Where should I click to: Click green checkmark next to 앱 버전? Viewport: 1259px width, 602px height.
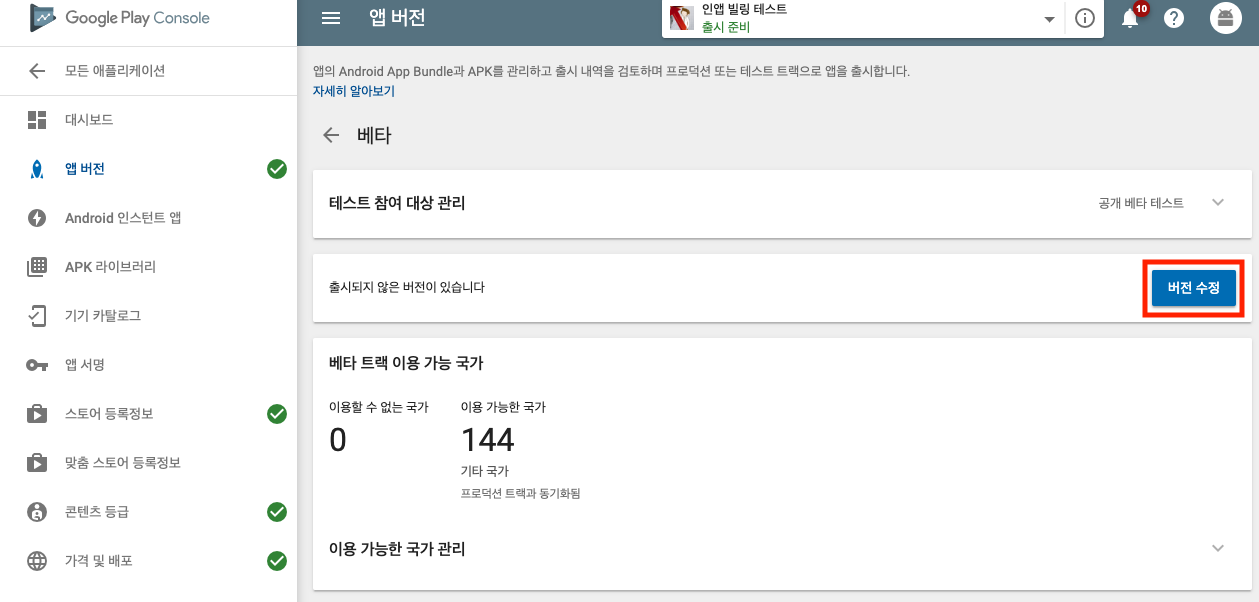point(277,169)
